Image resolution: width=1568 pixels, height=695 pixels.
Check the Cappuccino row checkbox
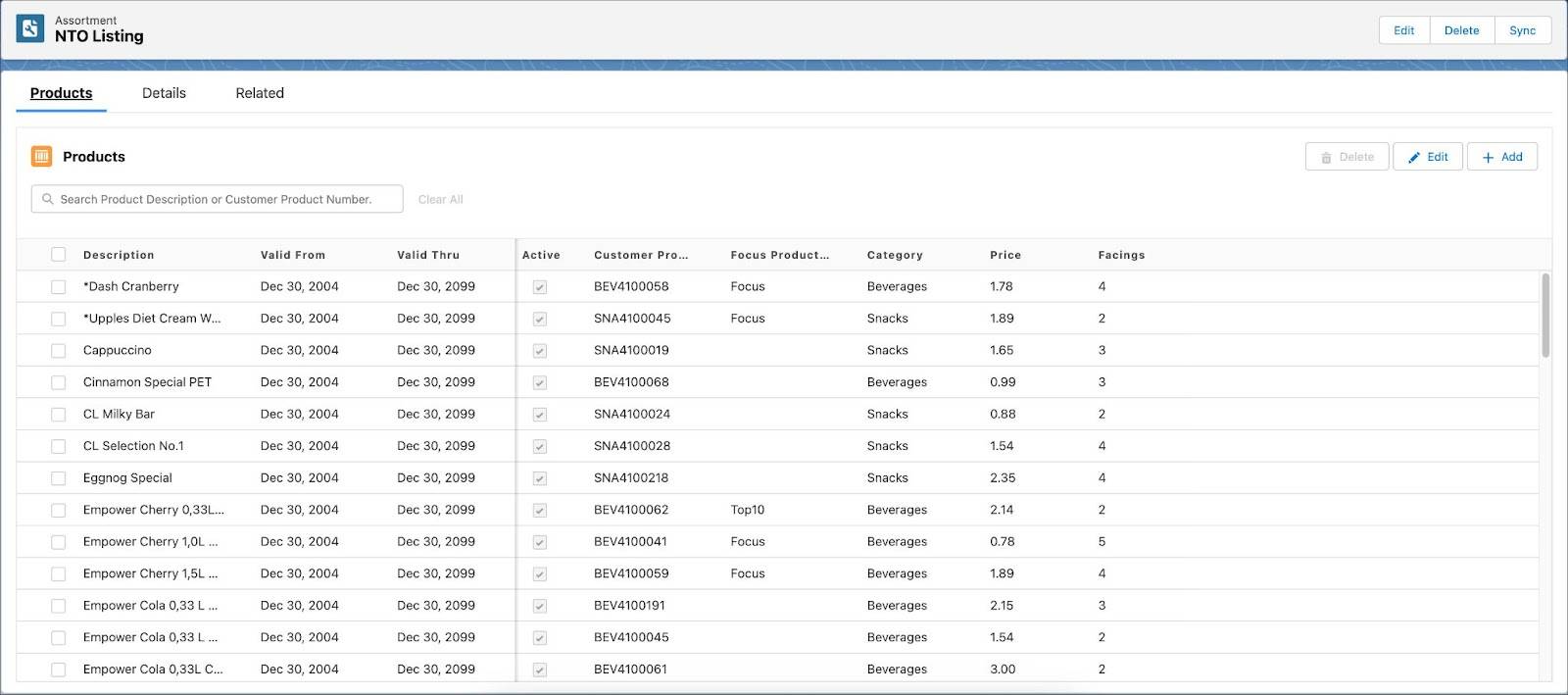pyautogui.click(x=59, y=351)
